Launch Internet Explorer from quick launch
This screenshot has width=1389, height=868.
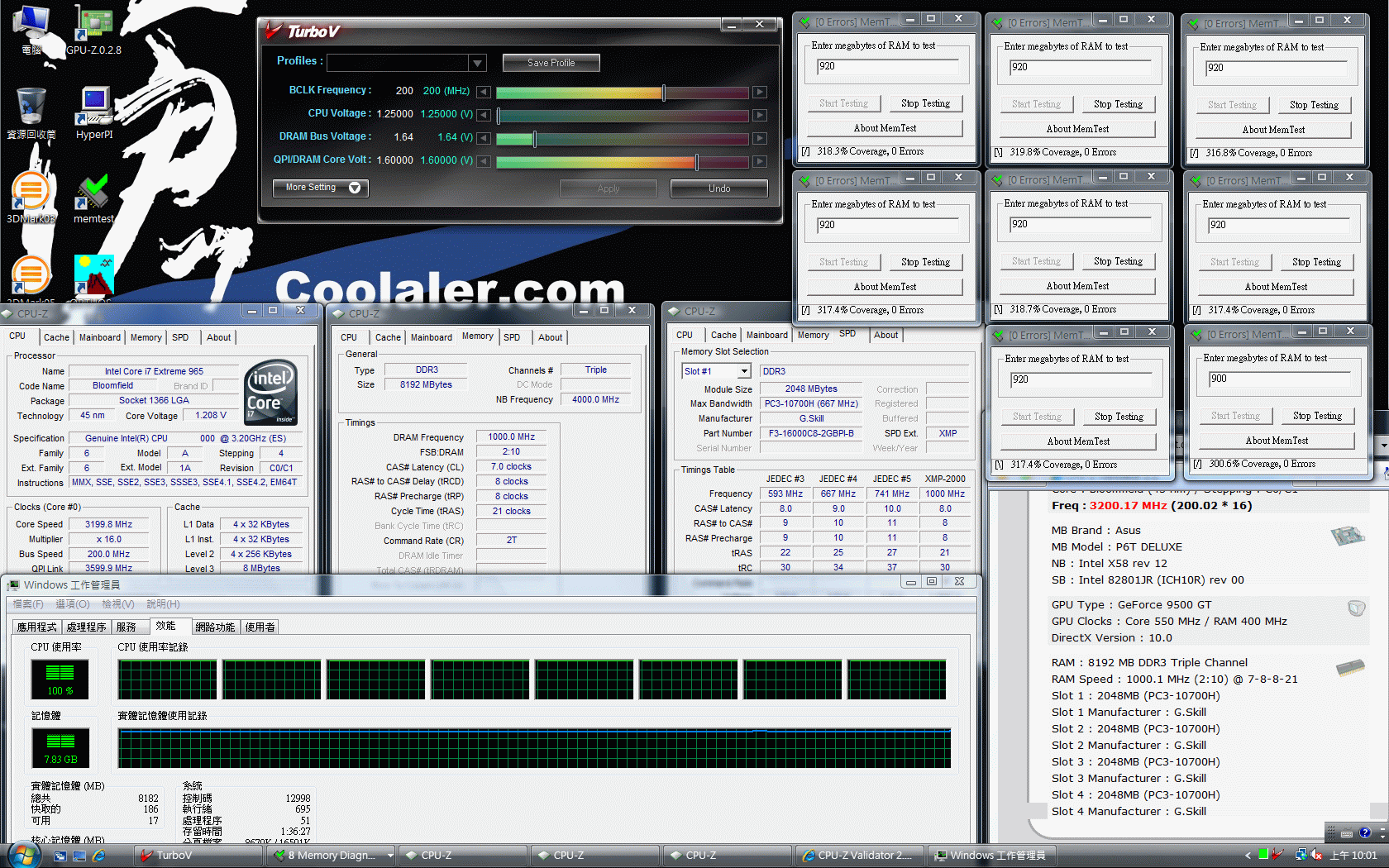coord(99,856)
